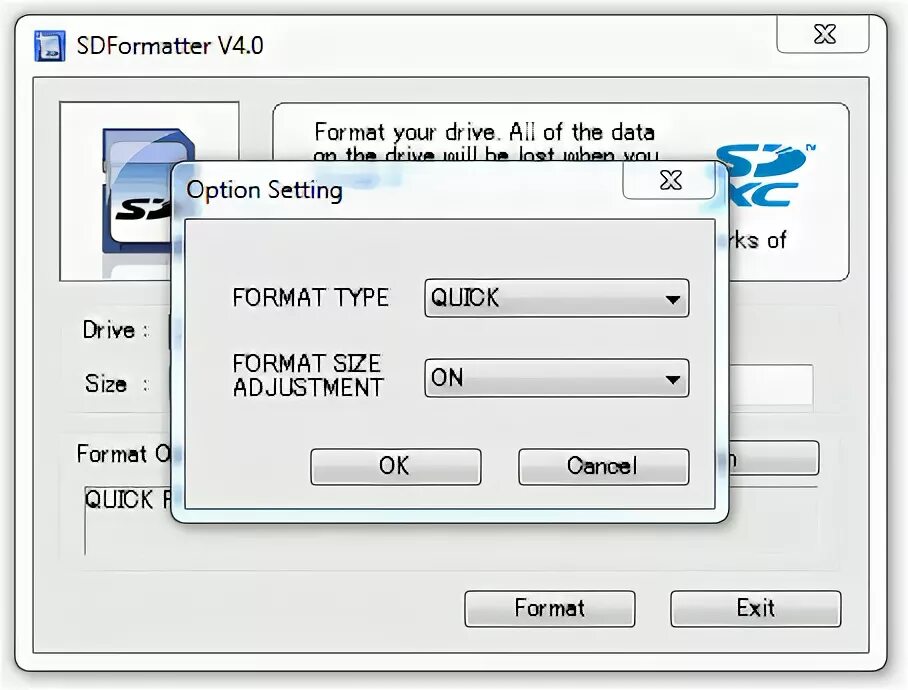Click the Drive label in main window

pyautogui.click(x=115, y=330)
